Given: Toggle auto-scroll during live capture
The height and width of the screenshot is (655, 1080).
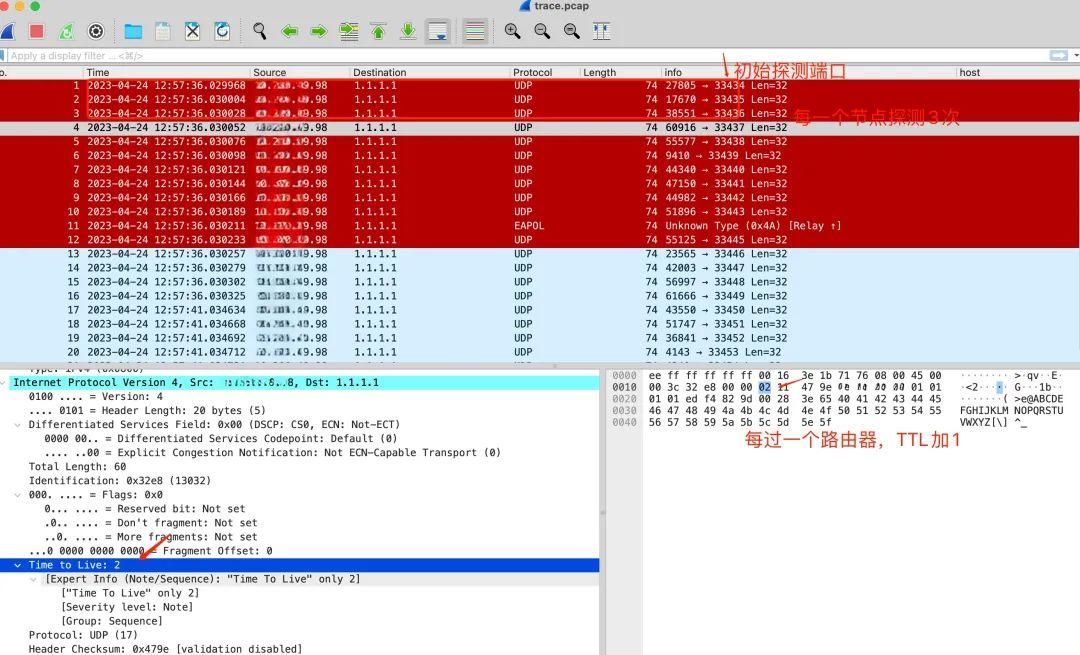Looking at the screenshot, I should [x=437, y=31].
